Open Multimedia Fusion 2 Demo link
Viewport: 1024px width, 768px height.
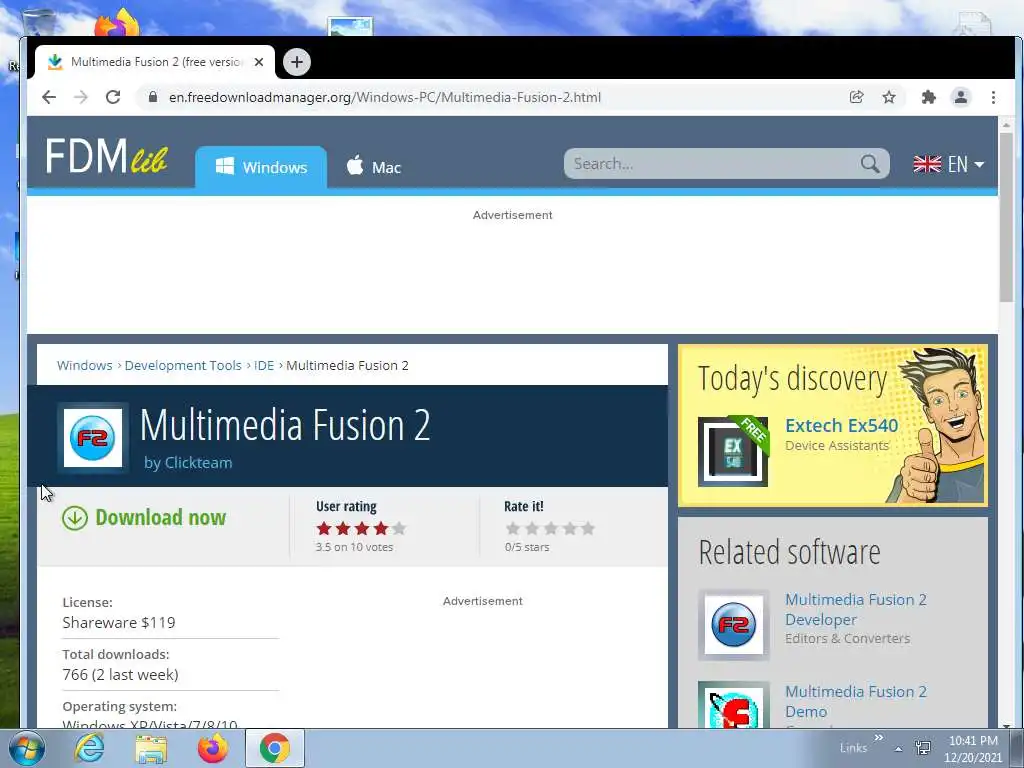pos(856,701)
